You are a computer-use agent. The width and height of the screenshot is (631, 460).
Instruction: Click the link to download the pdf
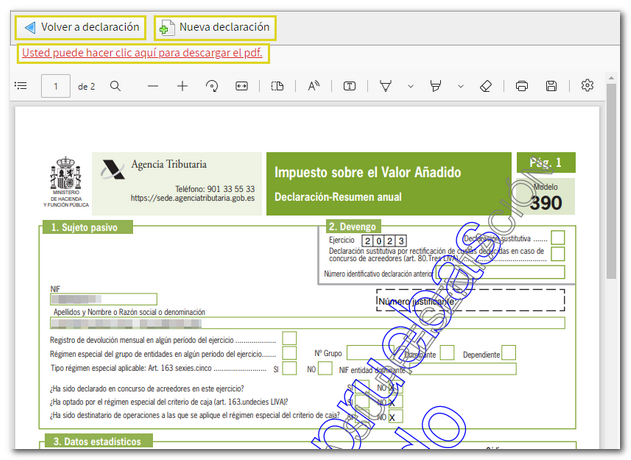[x=142, y=53]
